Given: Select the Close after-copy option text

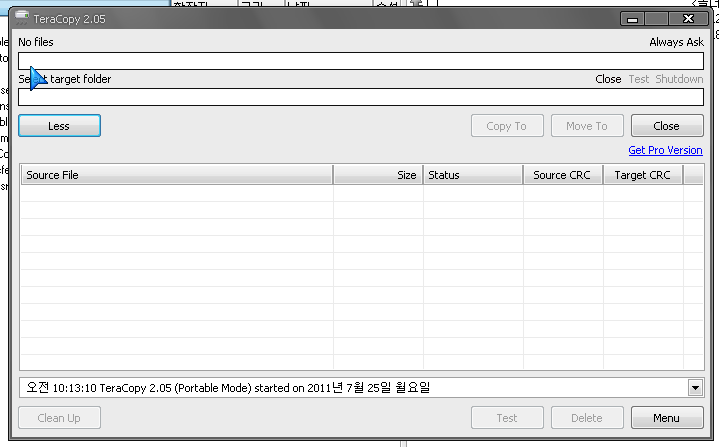Looking at the screenshot, I should [x=608, y=79].
